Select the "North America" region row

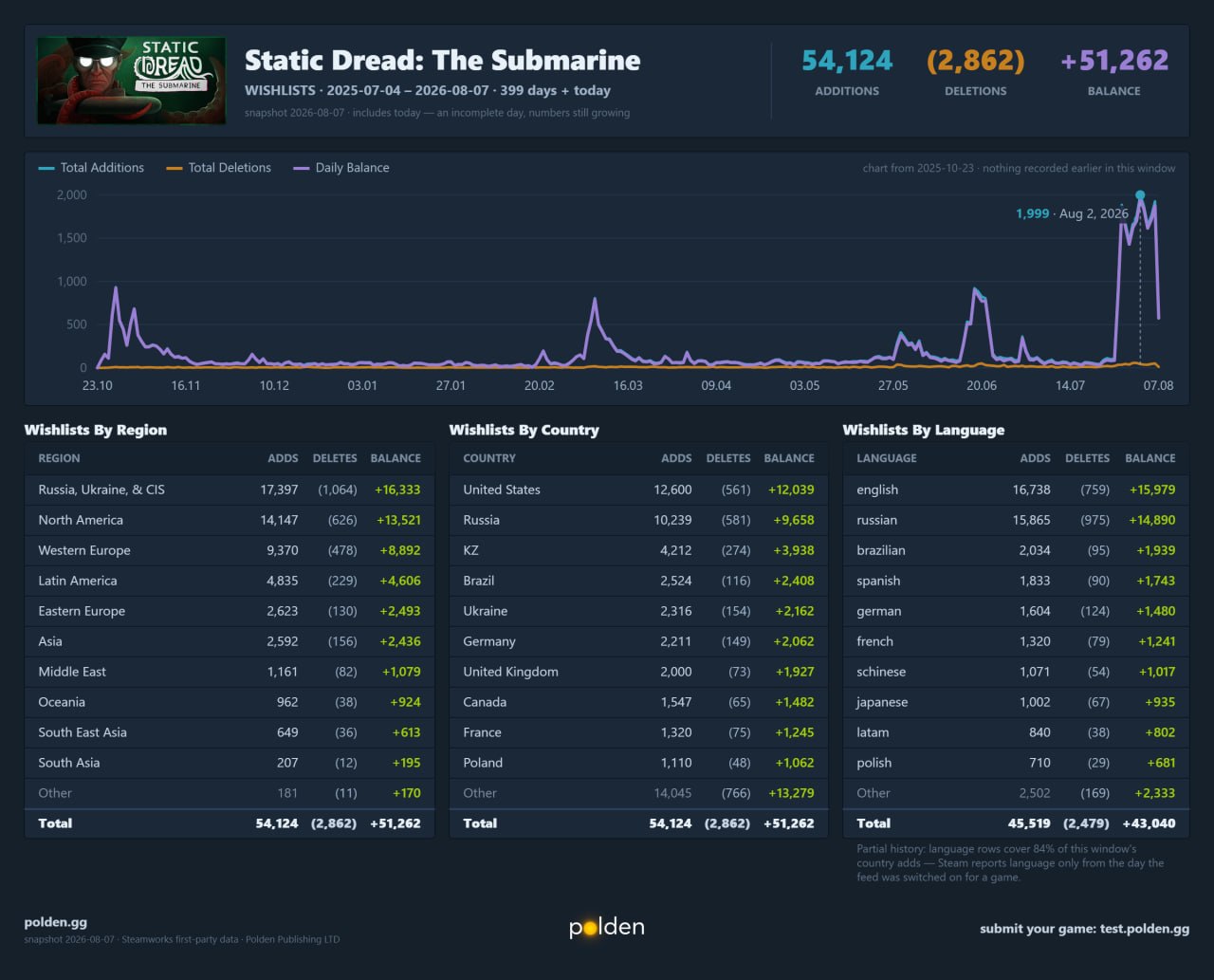(x=230, y=520)
